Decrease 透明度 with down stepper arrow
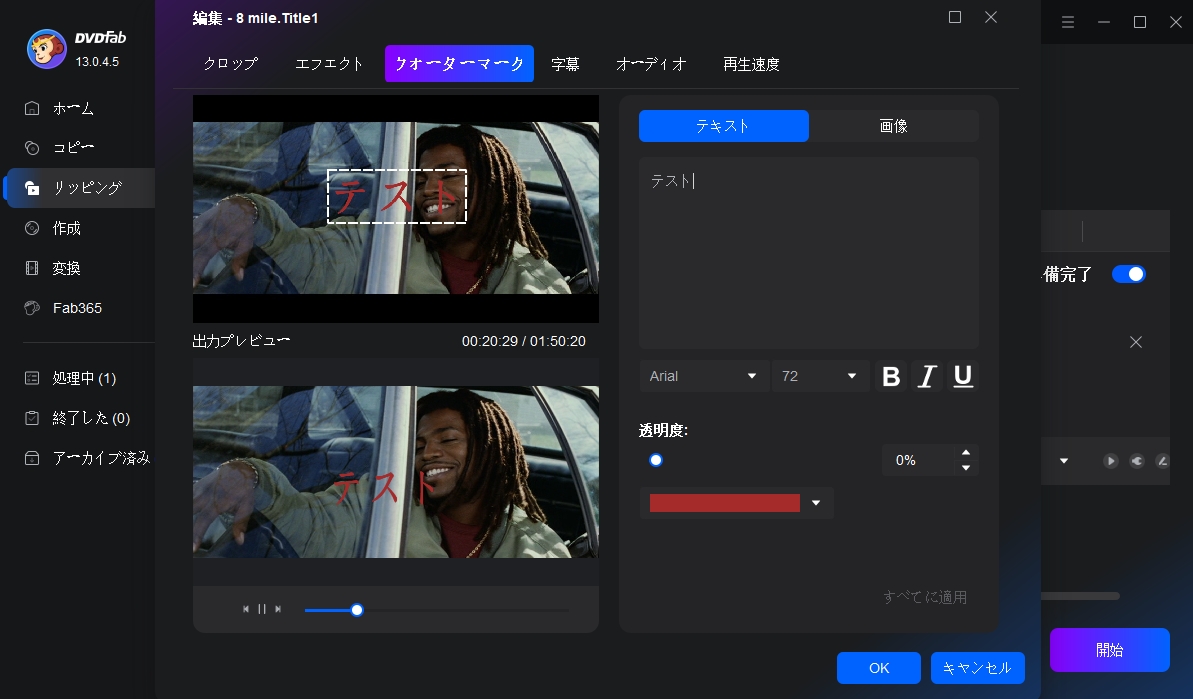The height and width of the screenshot is (699, 1193). click(966, 468)
